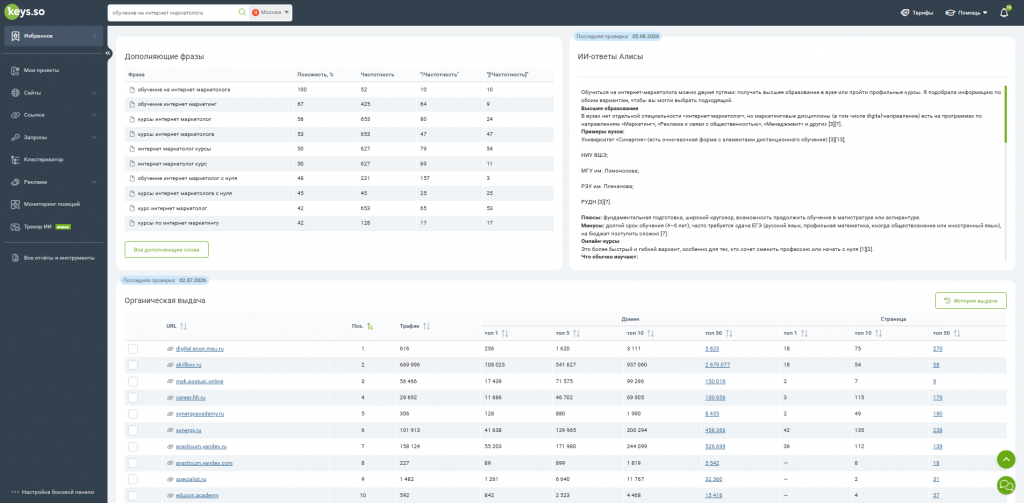Viewport: 1024px width, 503px height.
Task: Collapse sidebar with double-chevron icon
Action: (108, 52)
